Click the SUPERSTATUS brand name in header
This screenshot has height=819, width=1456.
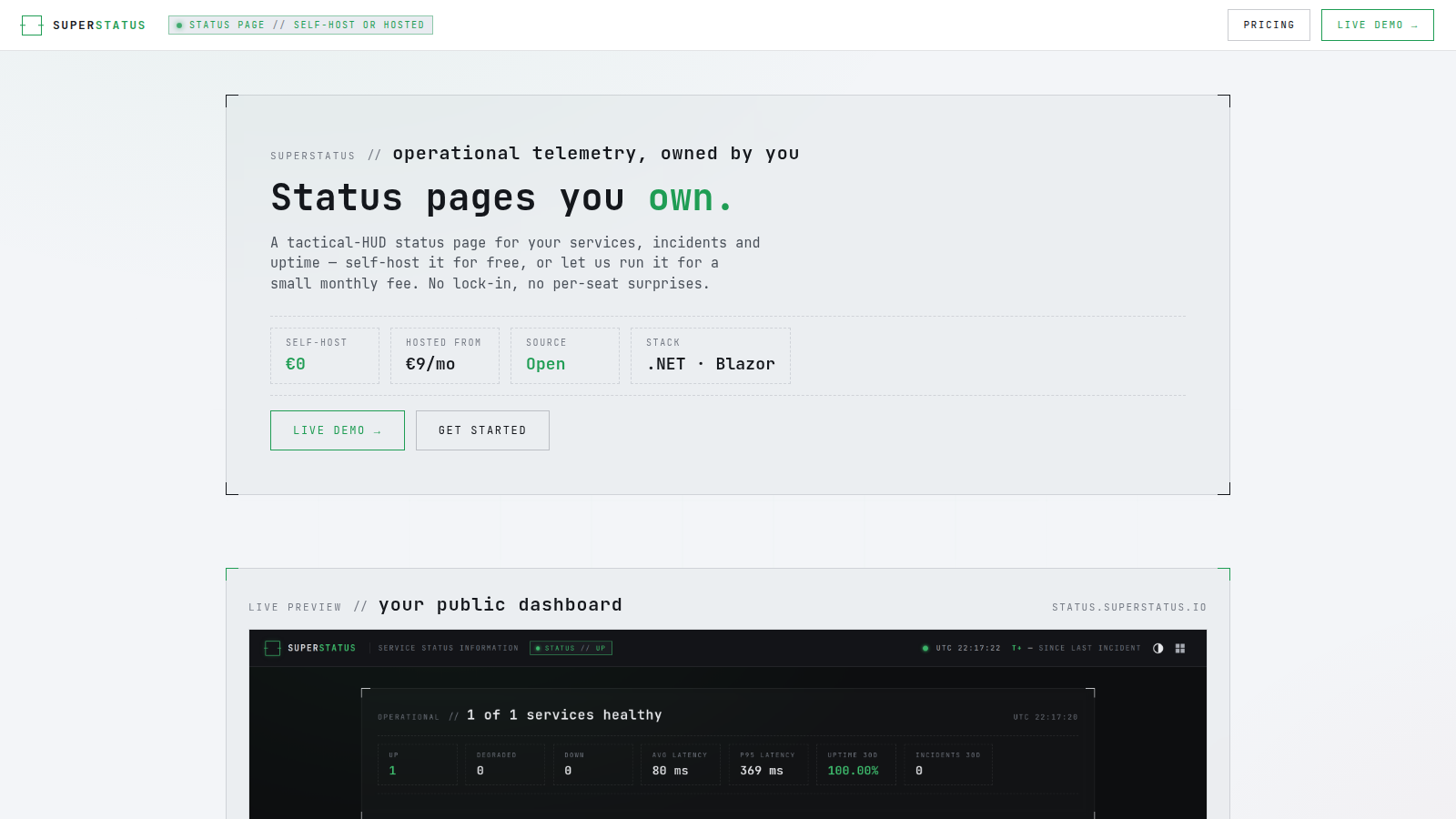pyautogui.click(x=99, y=25)
